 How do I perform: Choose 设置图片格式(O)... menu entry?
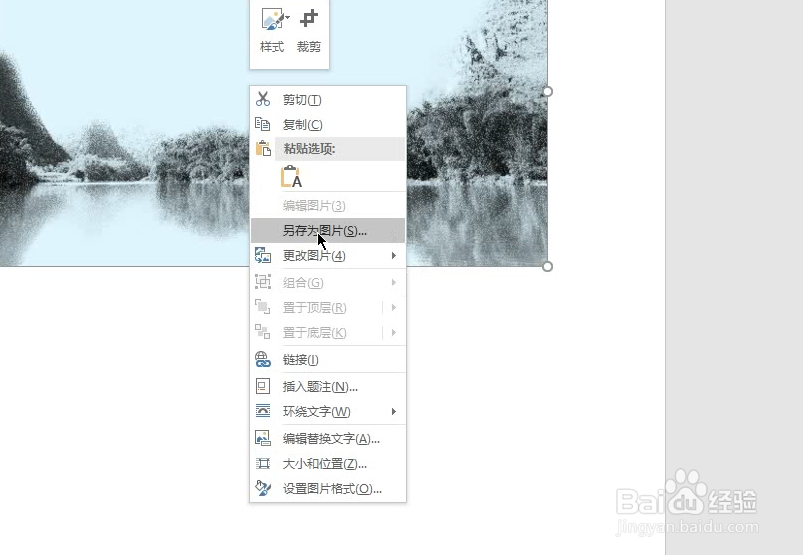click(328, 489)
